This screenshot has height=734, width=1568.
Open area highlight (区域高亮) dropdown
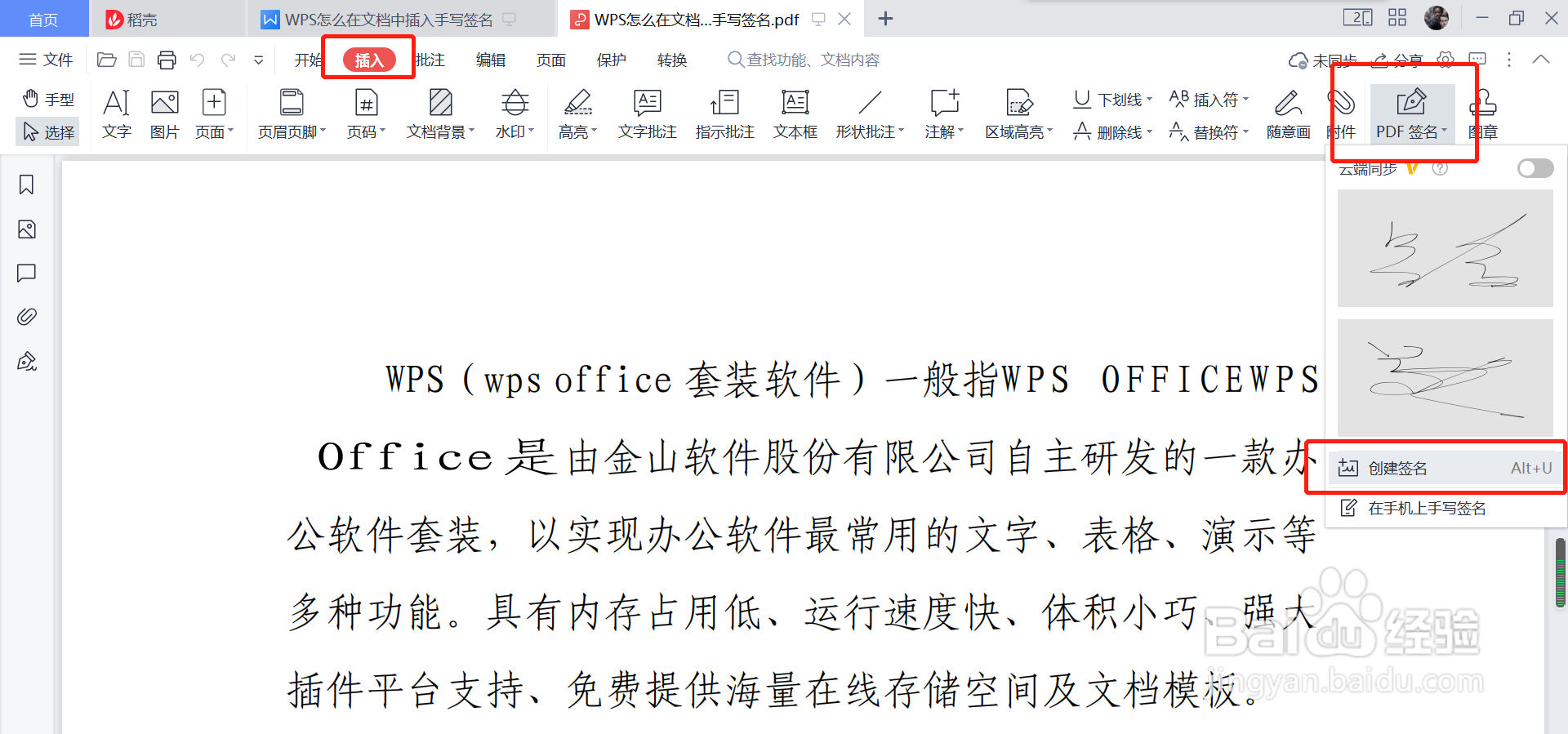[x=1018, y=114]
